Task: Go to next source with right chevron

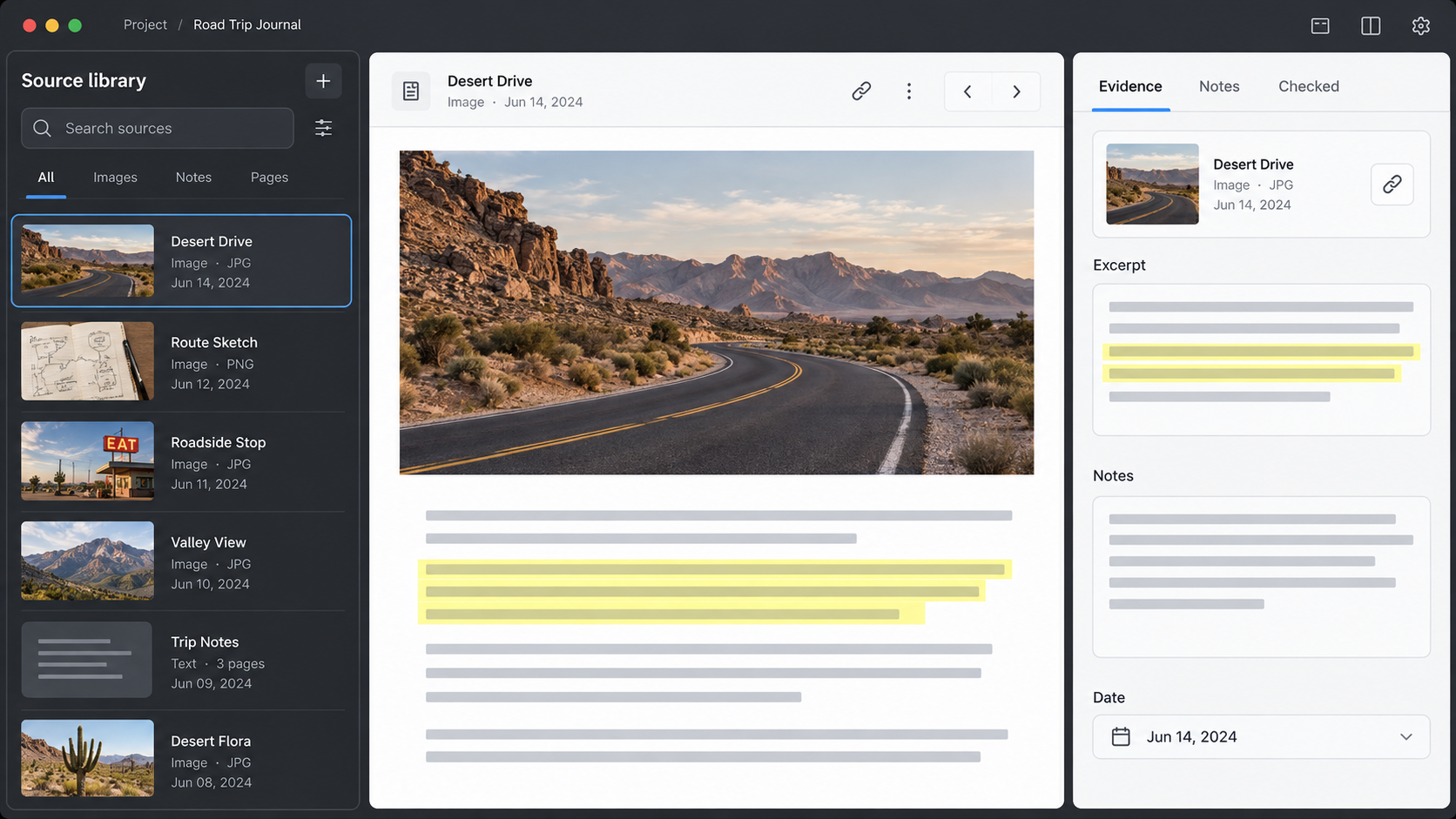Action: pos(1016,91)
